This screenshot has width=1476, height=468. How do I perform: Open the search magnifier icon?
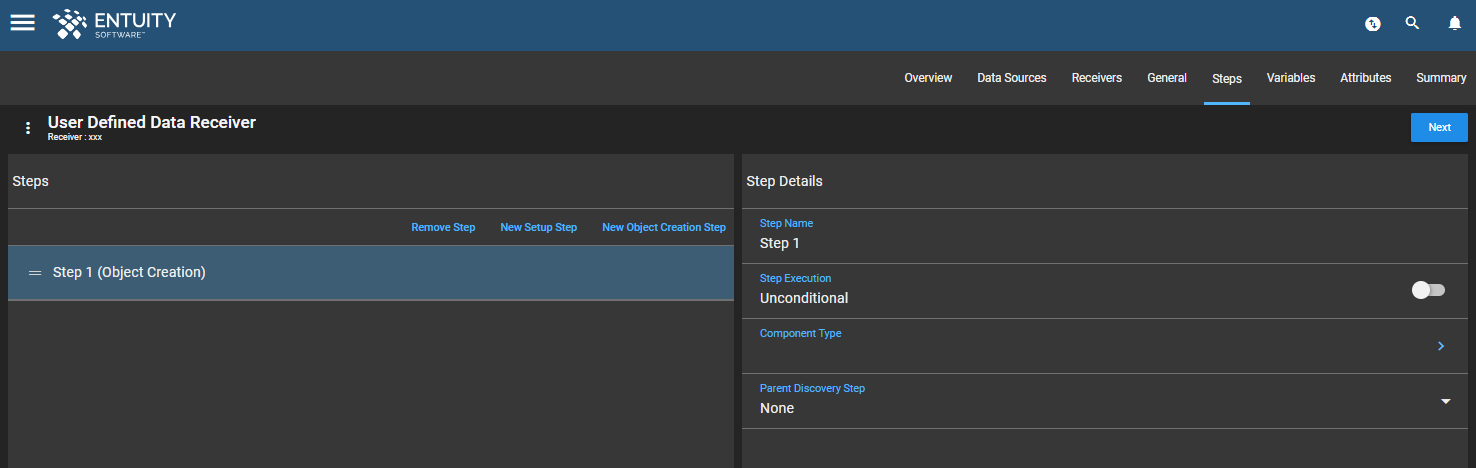point(1412,23)
